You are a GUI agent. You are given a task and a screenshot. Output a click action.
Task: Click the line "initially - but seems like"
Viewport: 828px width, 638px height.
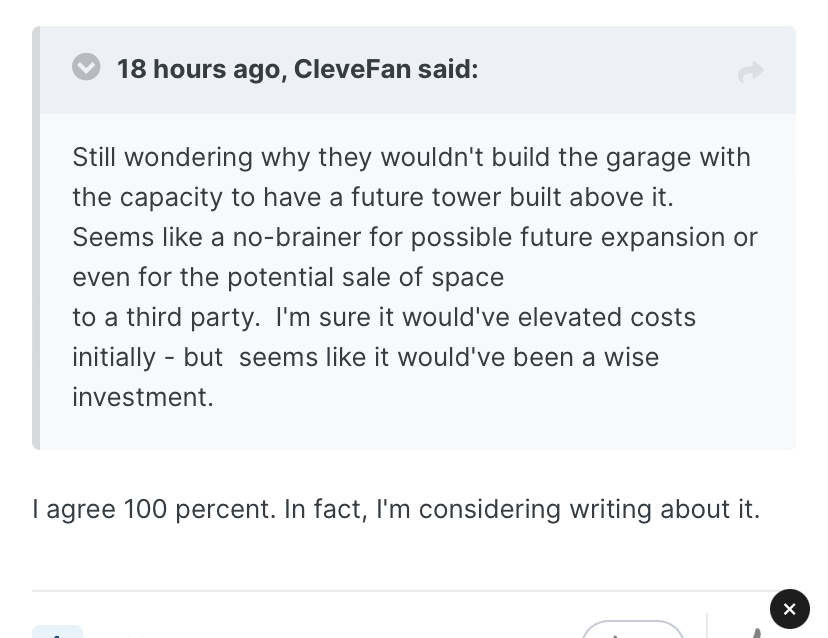click(365, 358)
